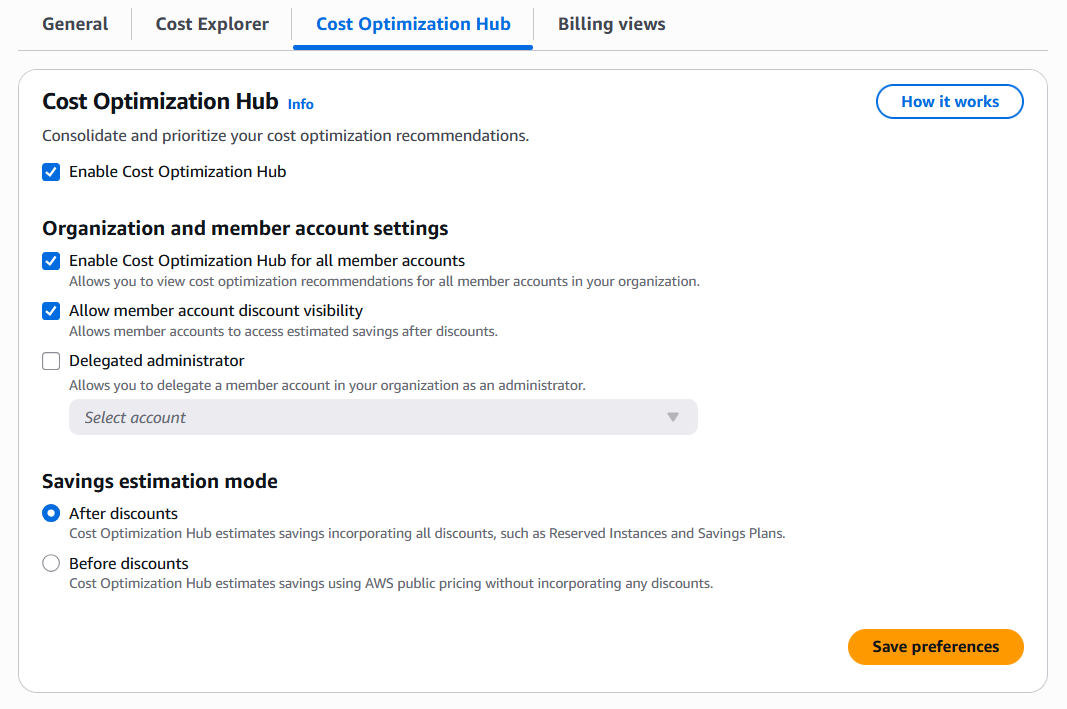
Task: Click the Savings estimation mode heading
Action: (x=160, y=481)
